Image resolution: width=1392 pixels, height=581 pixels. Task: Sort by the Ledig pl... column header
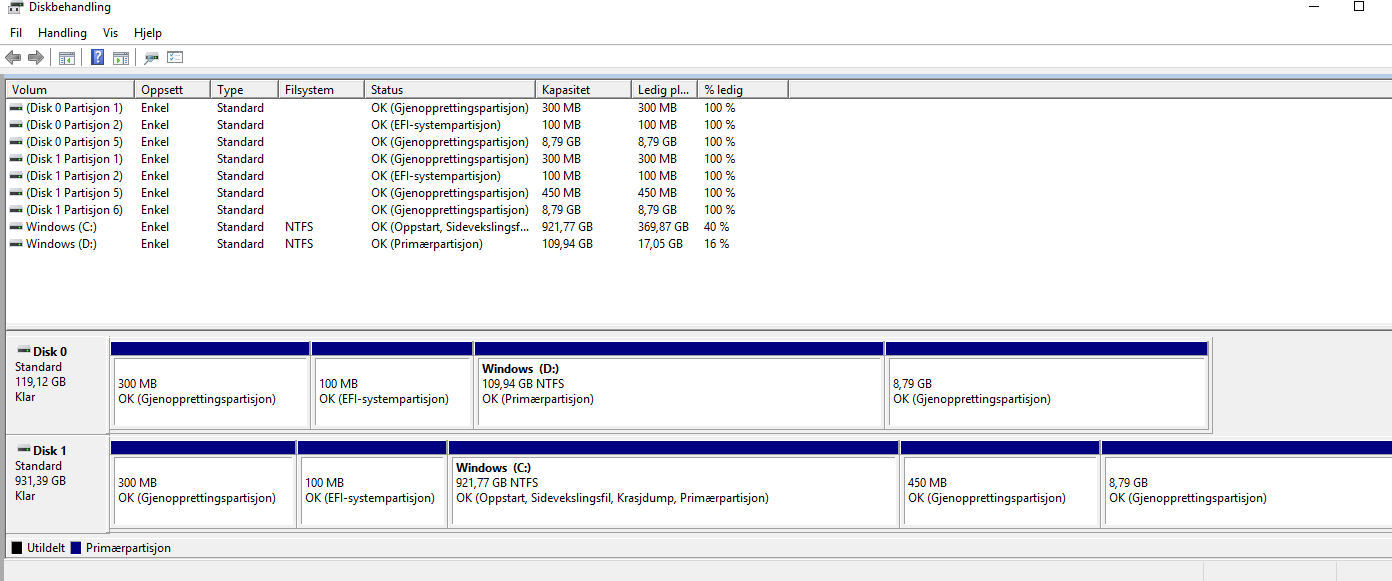point(665,90)
